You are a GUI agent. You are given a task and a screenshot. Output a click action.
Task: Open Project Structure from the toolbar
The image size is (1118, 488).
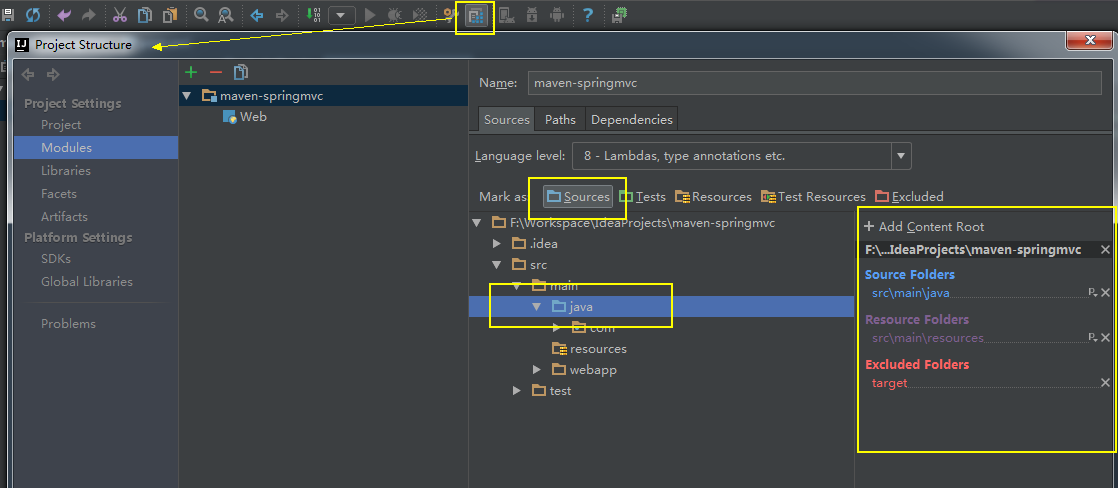tap(475, 16)
